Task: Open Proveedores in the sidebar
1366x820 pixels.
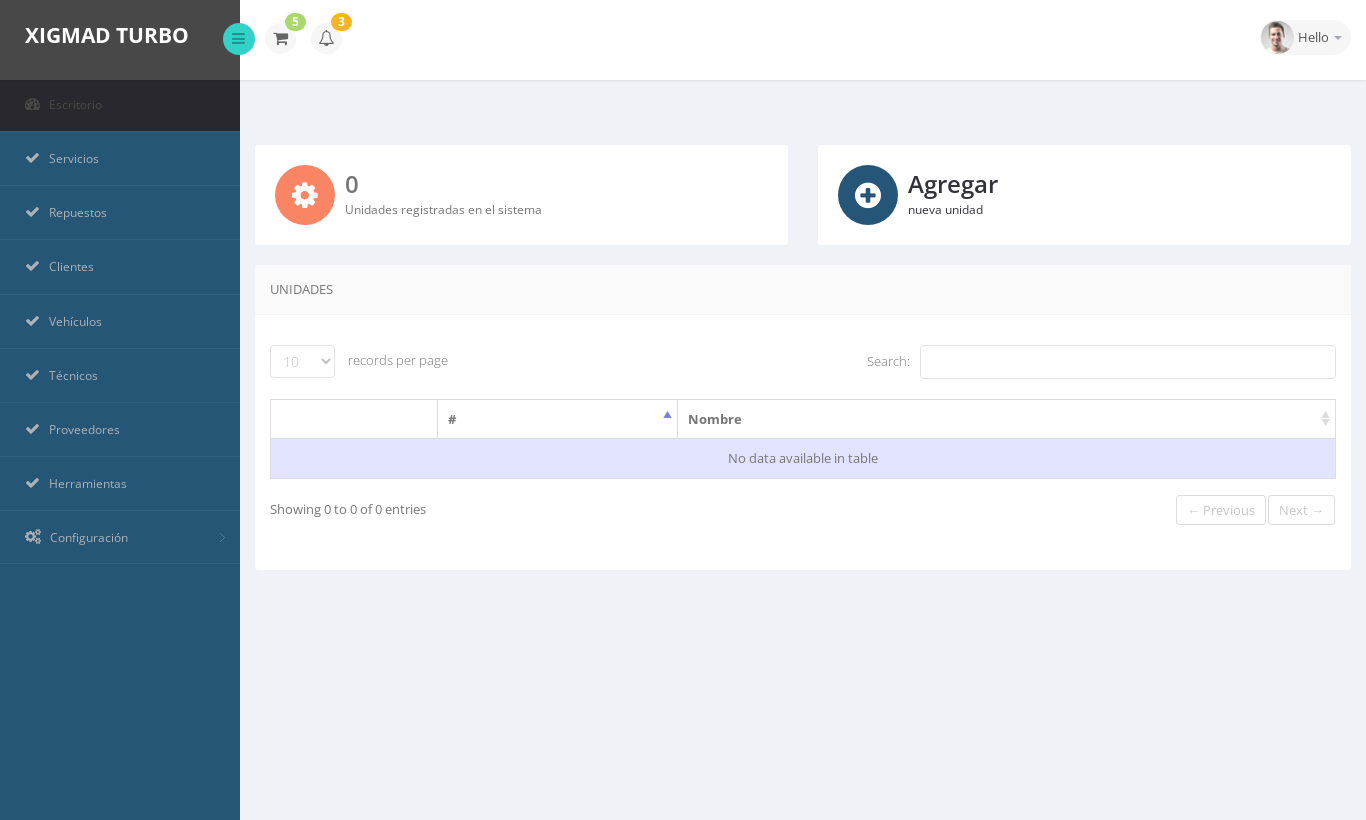Action: point(120,430)
